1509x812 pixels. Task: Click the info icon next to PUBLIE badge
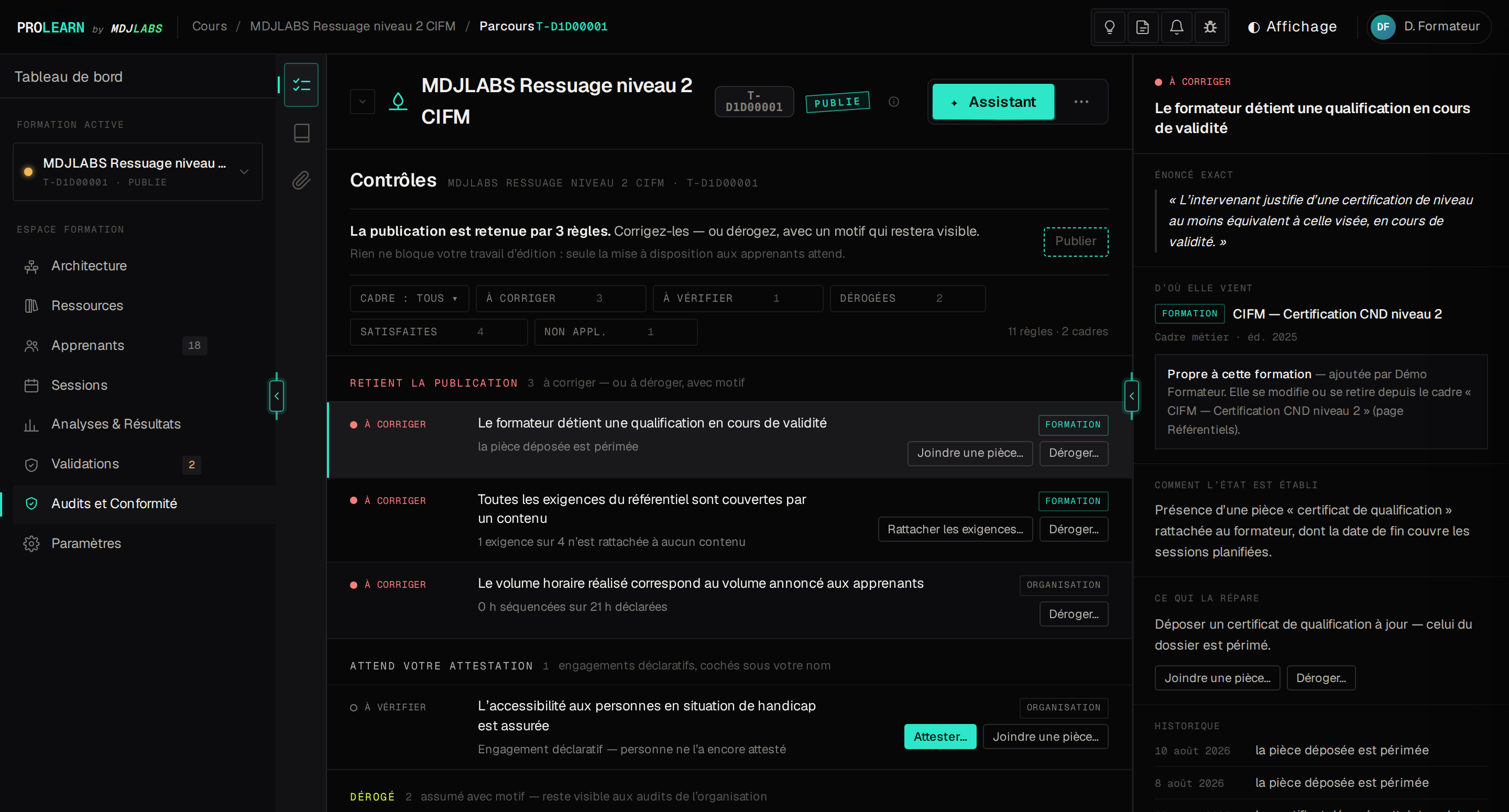pyautogui.click(x=893, y=102)
